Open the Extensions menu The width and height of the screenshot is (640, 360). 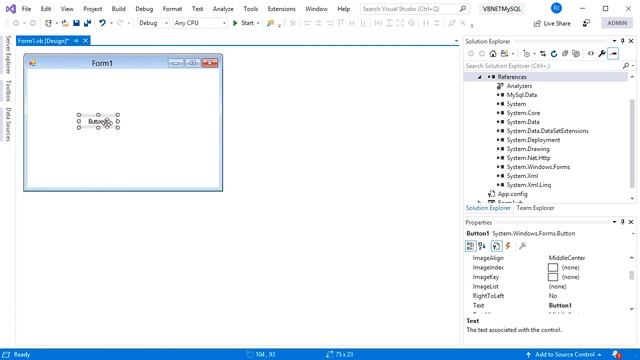click(x=282, y=9)
